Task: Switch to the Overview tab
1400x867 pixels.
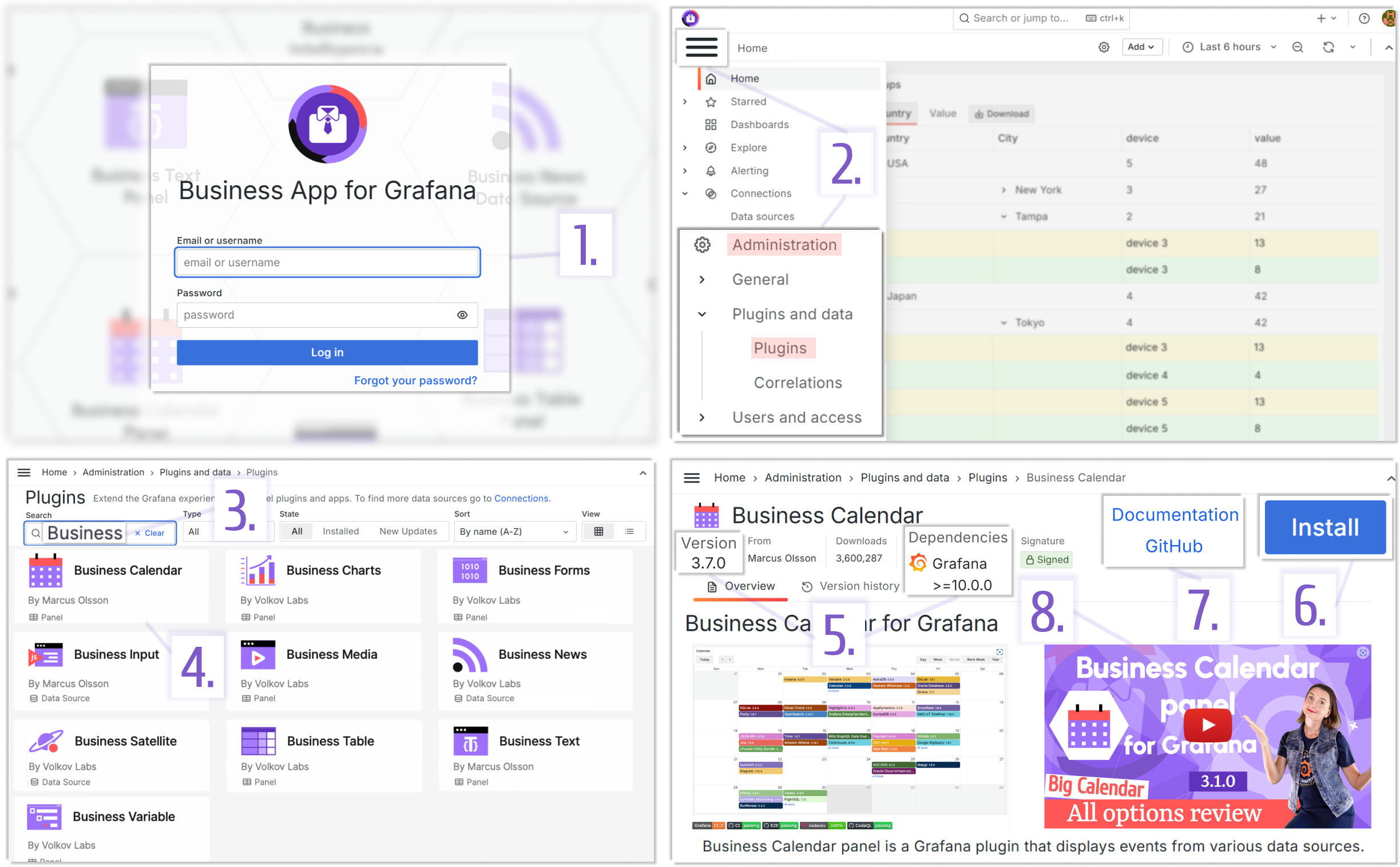Action: point(740,586)
